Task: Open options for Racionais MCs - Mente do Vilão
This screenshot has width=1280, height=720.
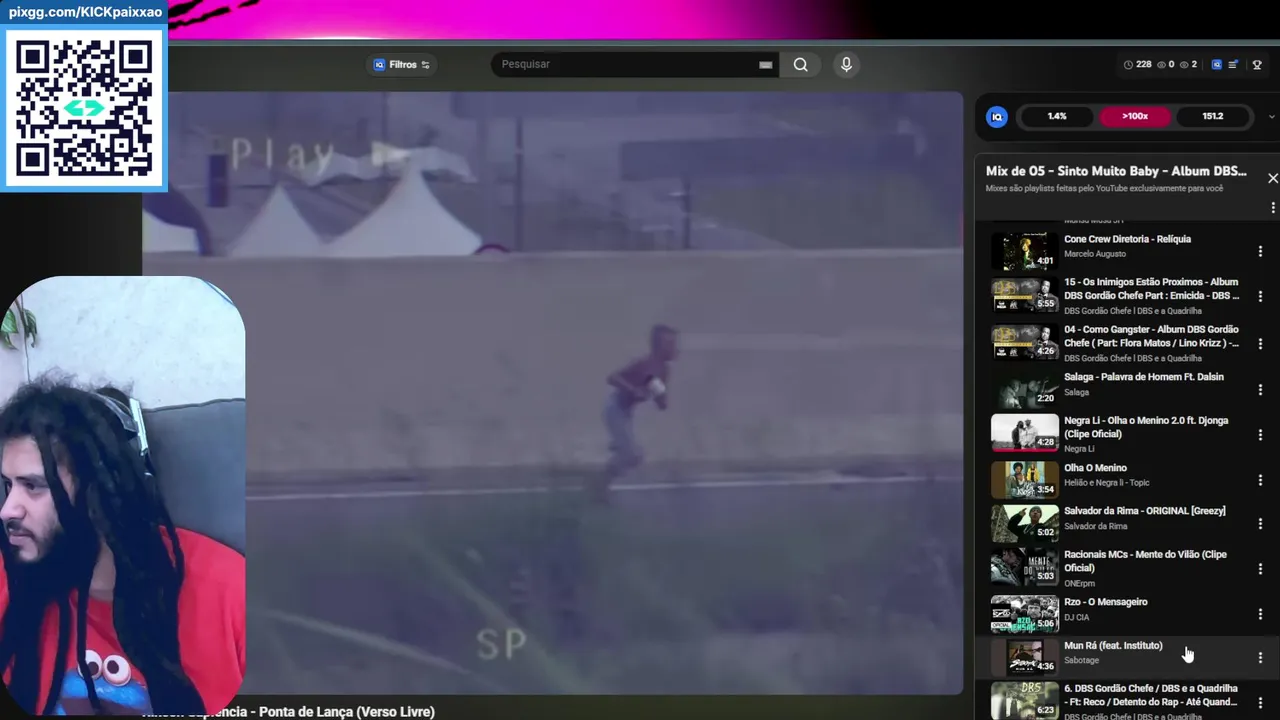Action: pos(1260,568)
